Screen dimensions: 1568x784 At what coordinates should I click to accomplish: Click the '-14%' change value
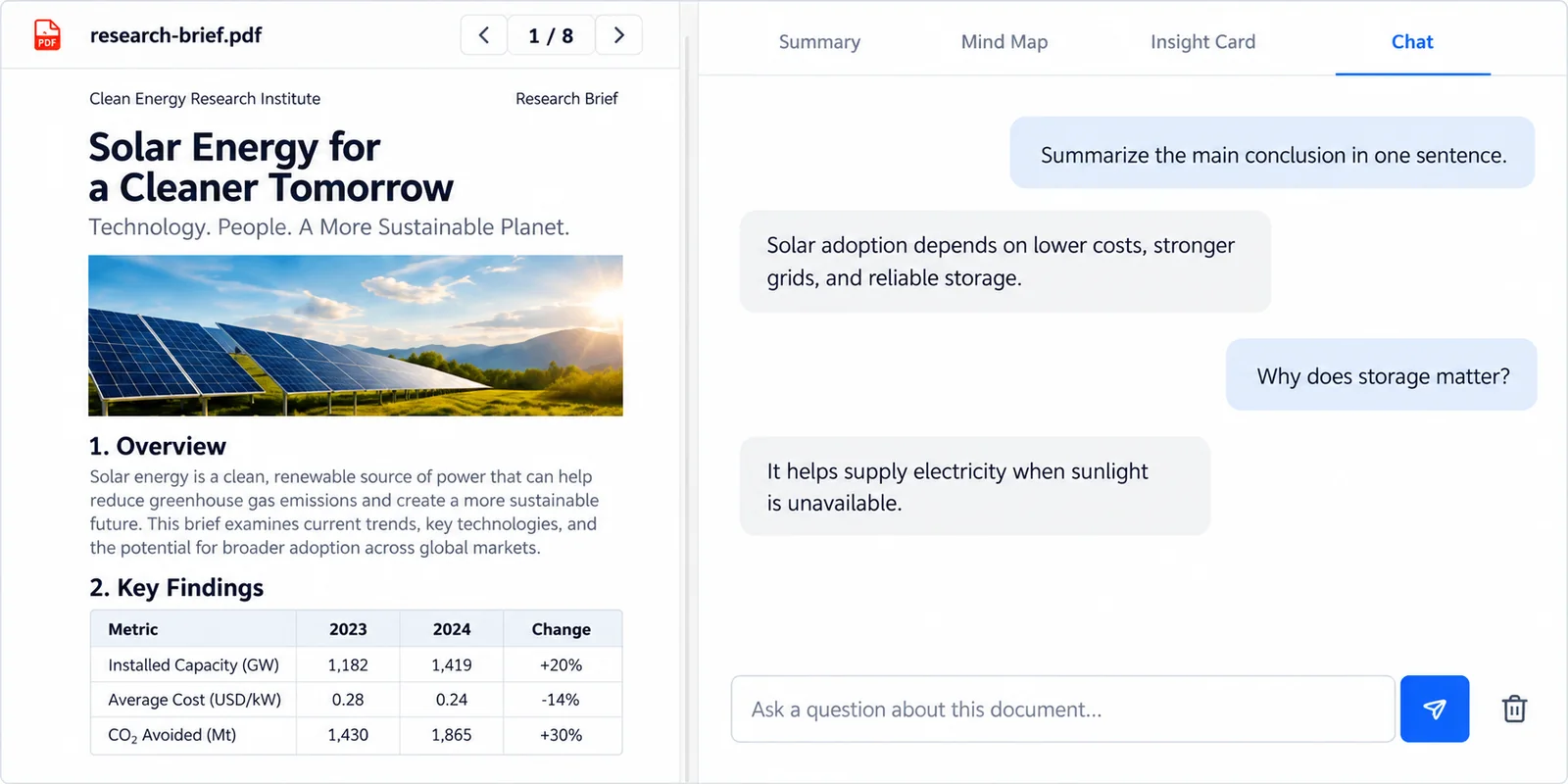561,700
